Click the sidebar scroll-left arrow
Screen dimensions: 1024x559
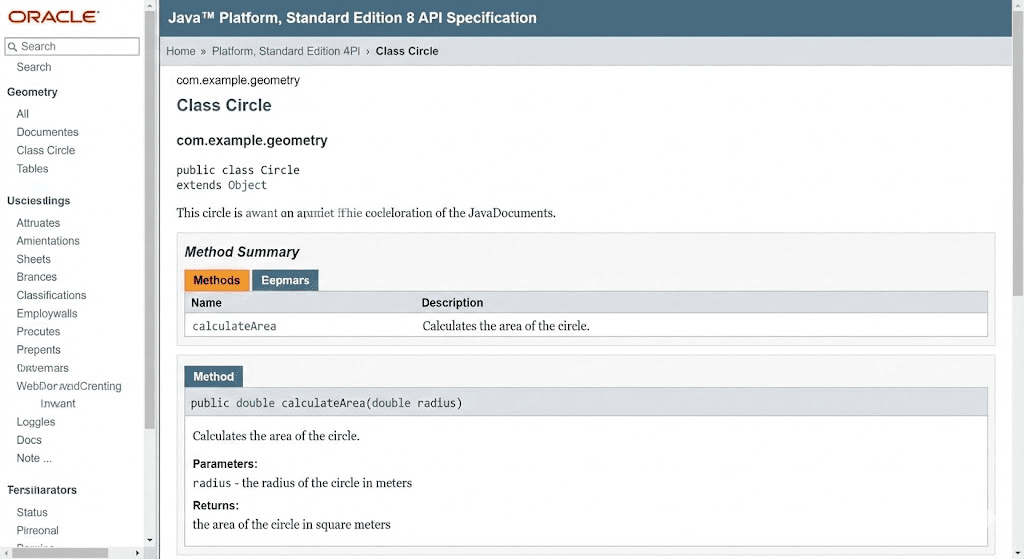tap(5, 552)
